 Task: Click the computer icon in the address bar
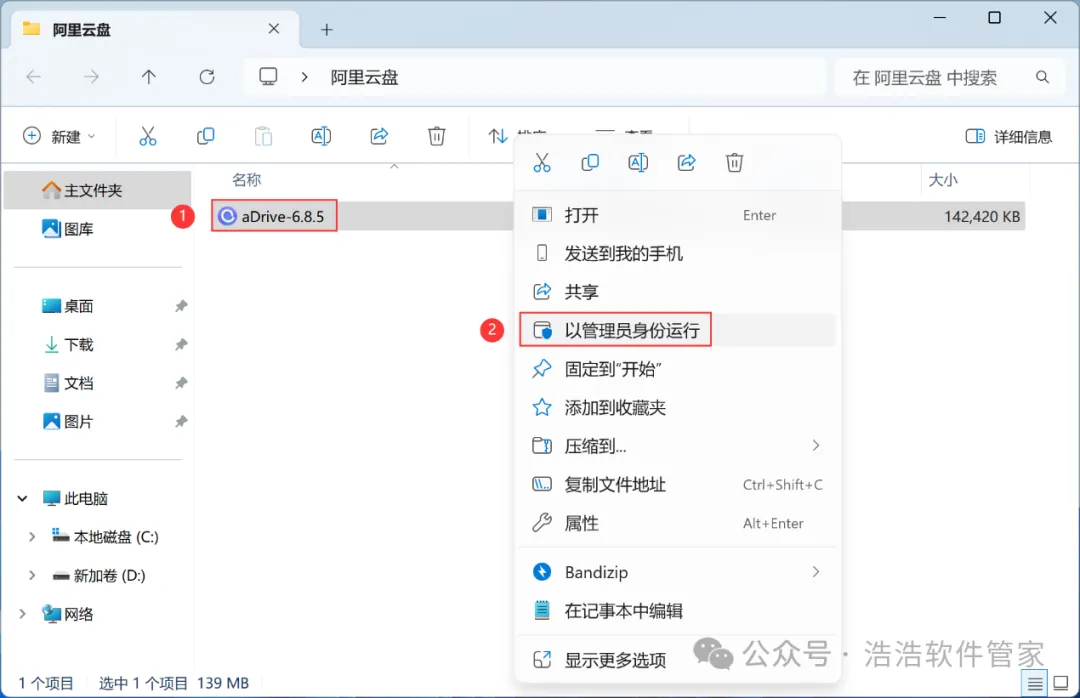(268, 76)
